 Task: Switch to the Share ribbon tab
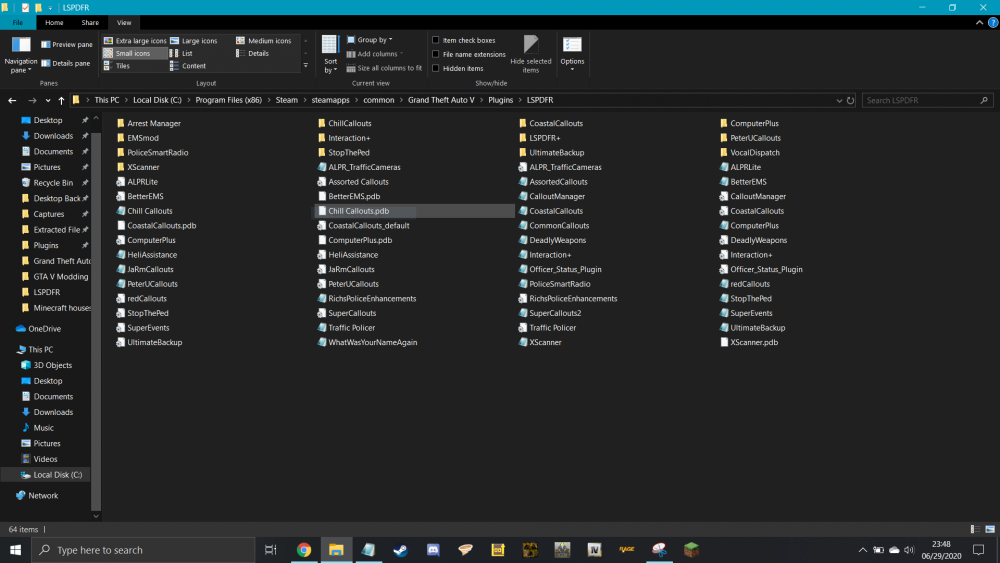pos(90,22)
